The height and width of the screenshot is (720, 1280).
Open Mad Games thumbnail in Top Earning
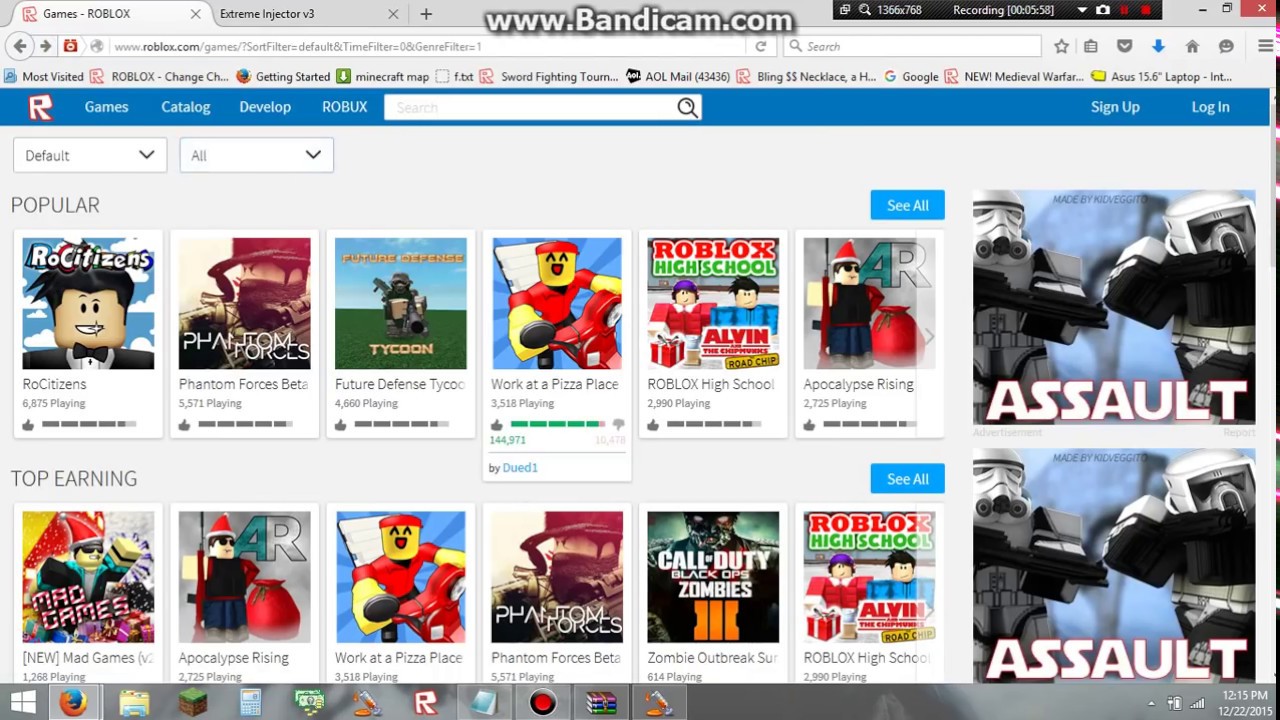[x=88, y=577]
